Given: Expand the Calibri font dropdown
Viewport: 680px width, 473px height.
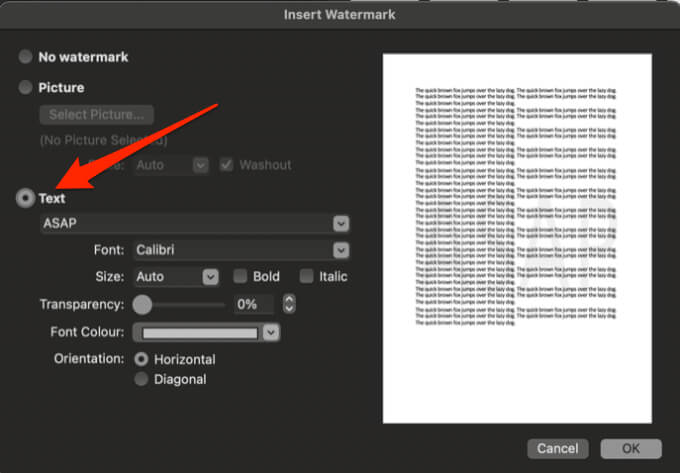Looking at the screenshot, I should [341, 250].
